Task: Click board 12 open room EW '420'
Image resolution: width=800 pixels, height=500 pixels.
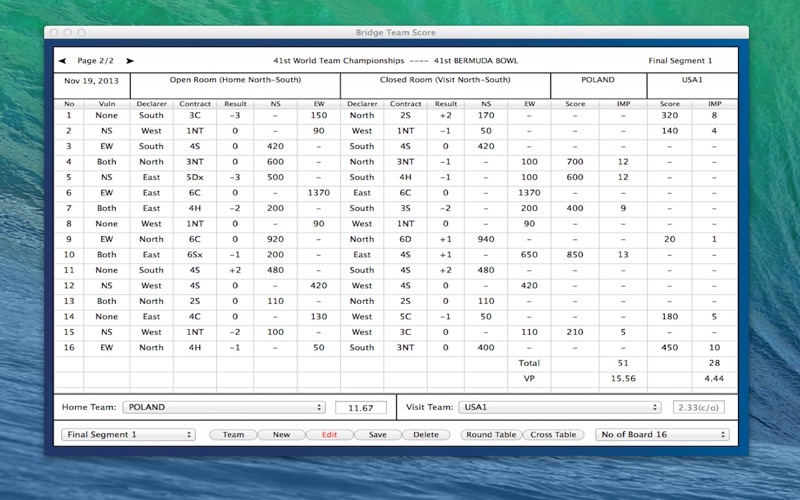Action: coord(319,286)
